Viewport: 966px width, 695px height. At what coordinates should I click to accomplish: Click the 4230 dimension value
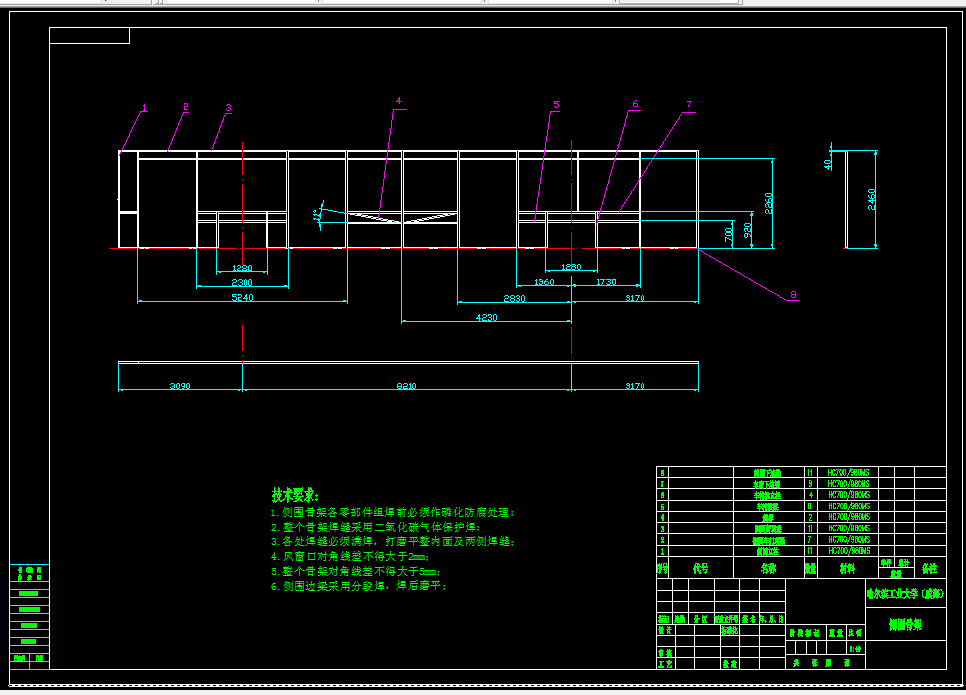point(487,317)
